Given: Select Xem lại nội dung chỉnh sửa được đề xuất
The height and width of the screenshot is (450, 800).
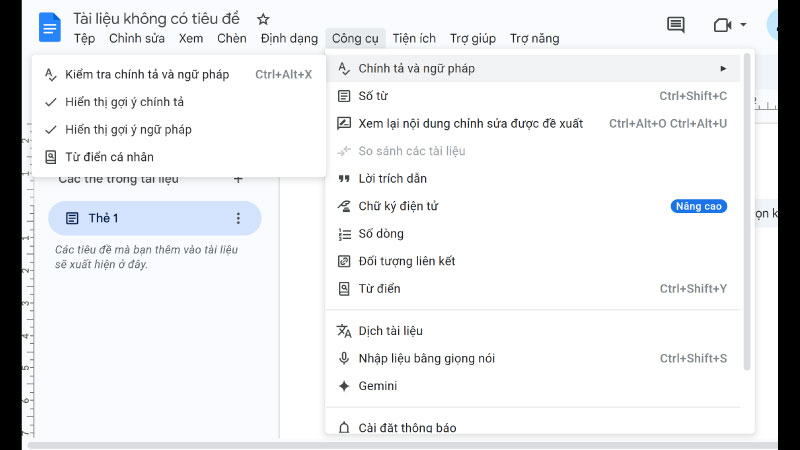Looking at the screenshot, I should pos(533,123).
